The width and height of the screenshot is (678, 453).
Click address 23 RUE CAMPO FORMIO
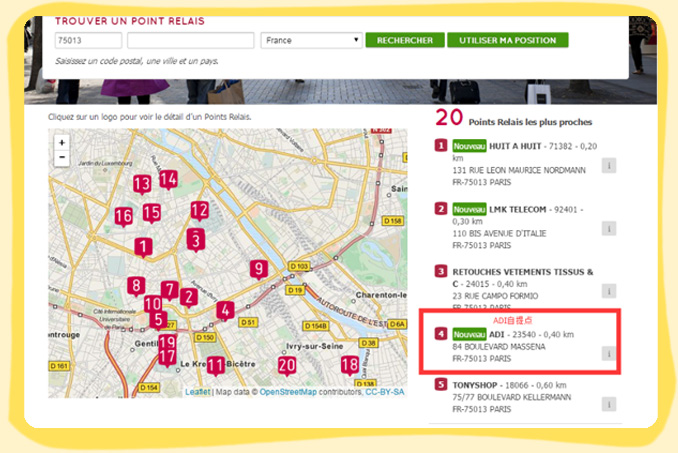pos(495,296)
